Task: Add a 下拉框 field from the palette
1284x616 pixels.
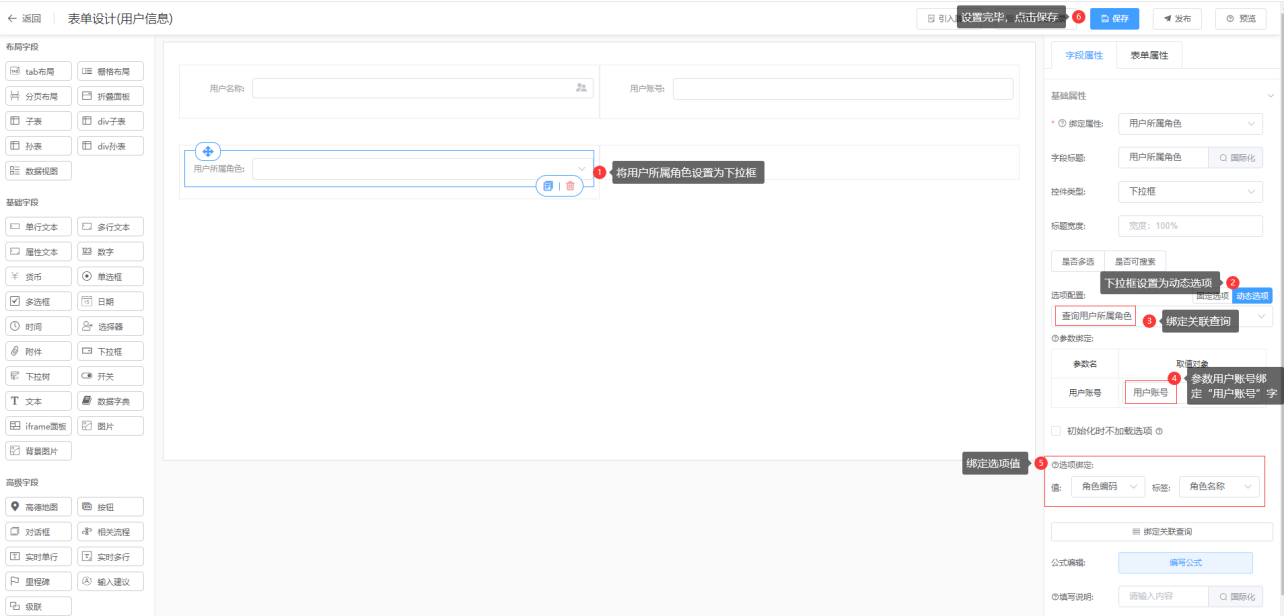Action: 110,351
